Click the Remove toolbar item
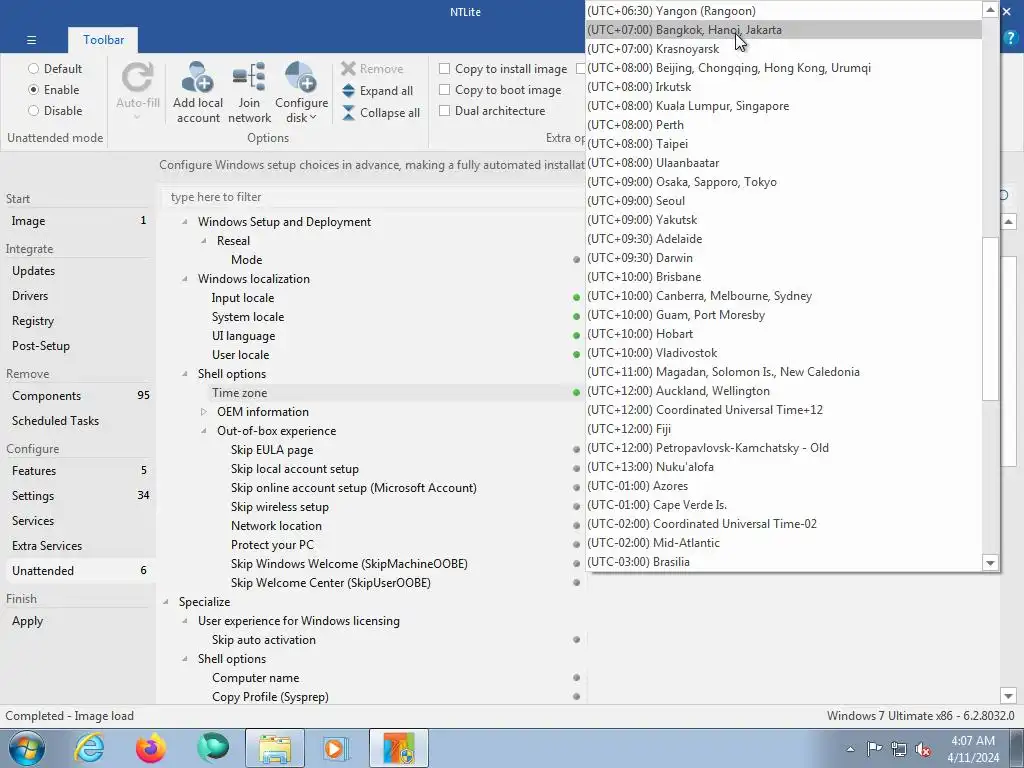 (372, 69)
